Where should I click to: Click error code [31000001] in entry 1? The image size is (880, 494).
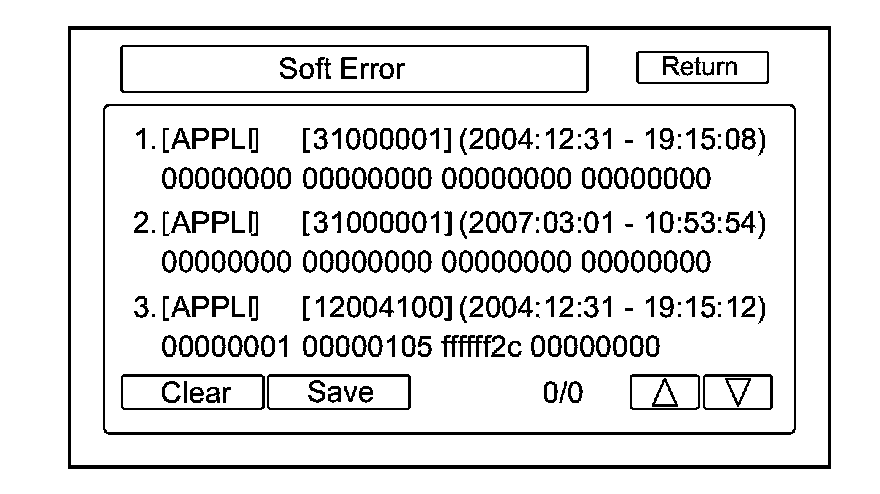coord(377,140)
